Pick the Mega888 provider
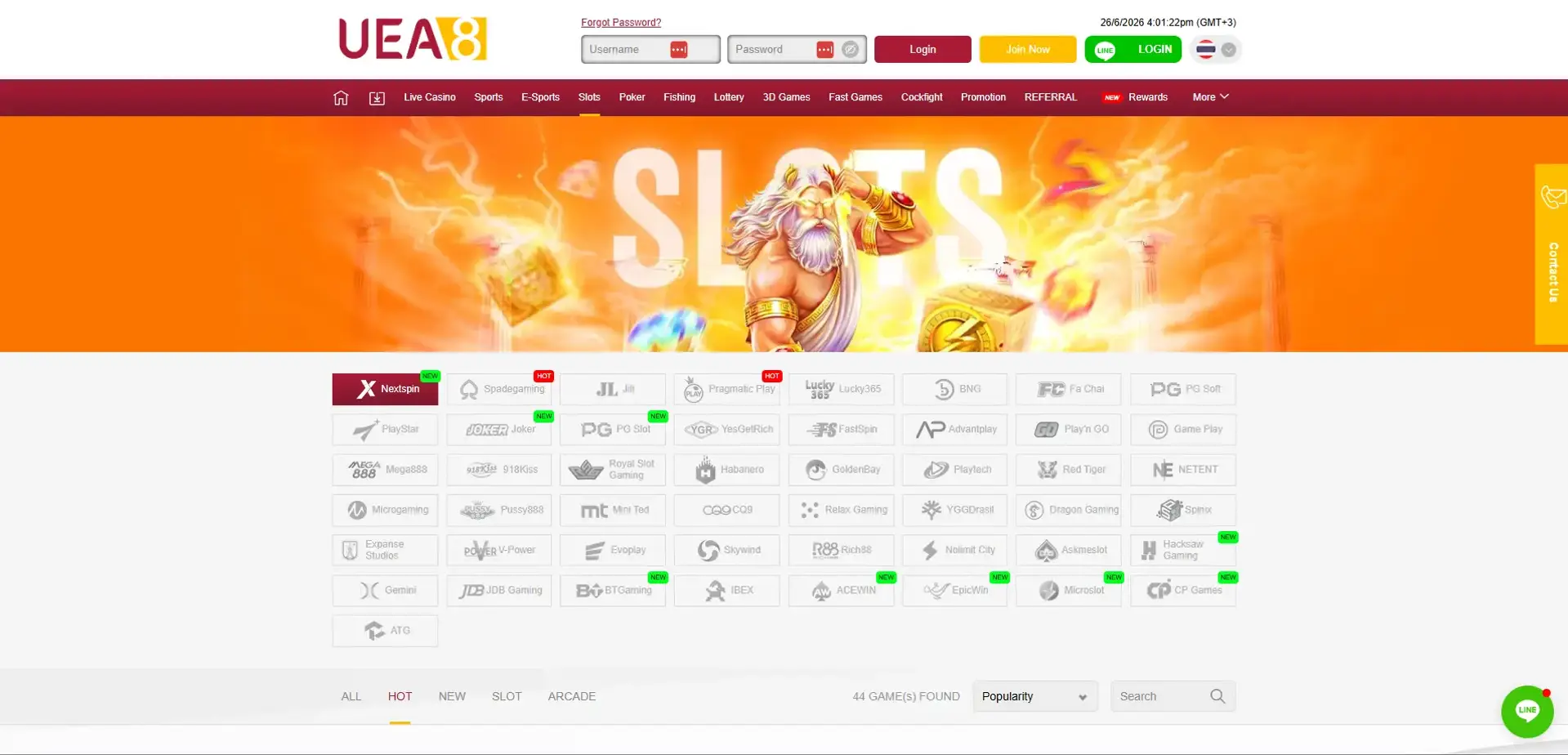1568x755 pixels. tap(385, 470)
